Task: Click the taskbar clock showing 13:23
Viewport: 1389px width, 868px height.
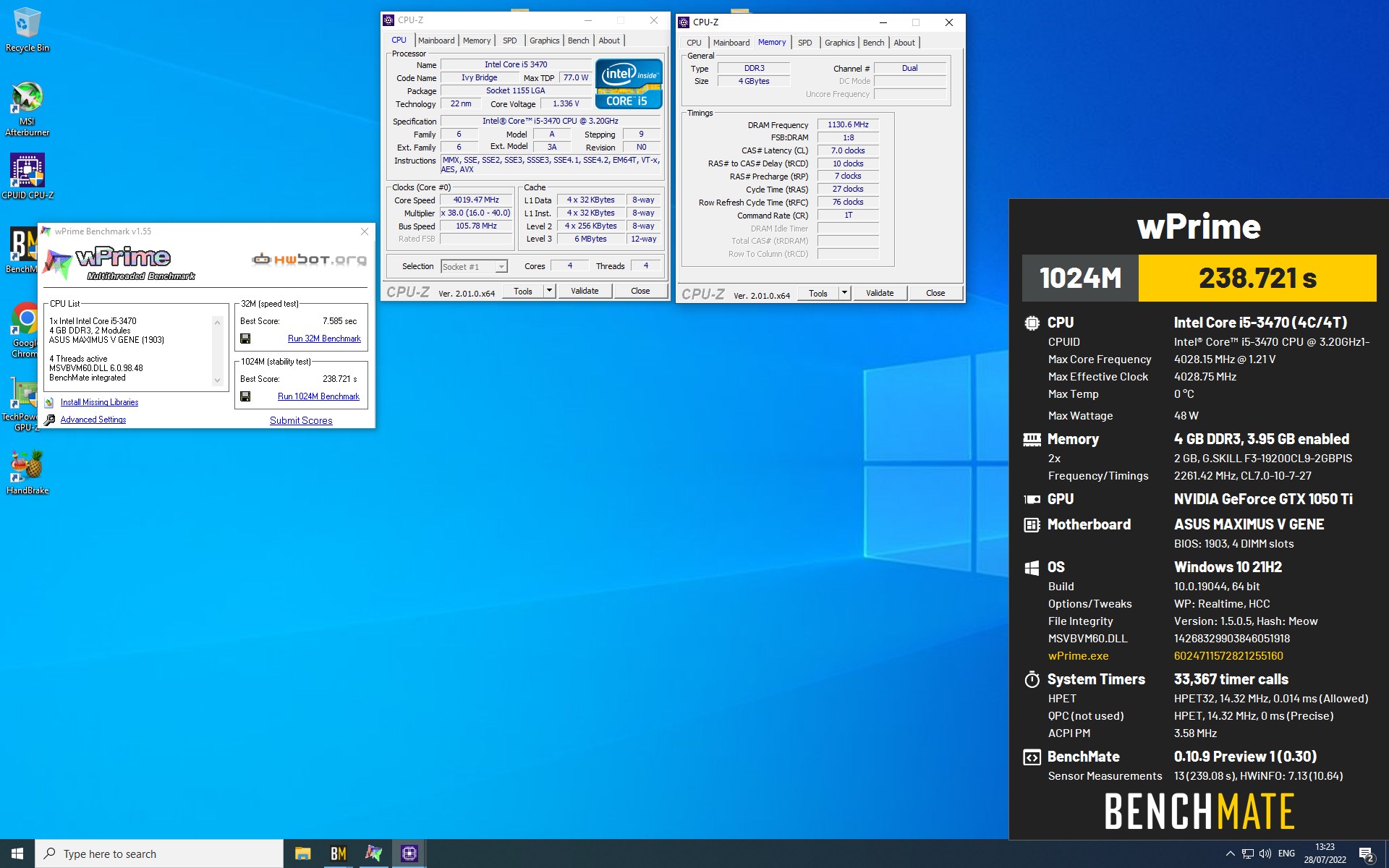Action: pyautogui.click(x=1325, y=854)
